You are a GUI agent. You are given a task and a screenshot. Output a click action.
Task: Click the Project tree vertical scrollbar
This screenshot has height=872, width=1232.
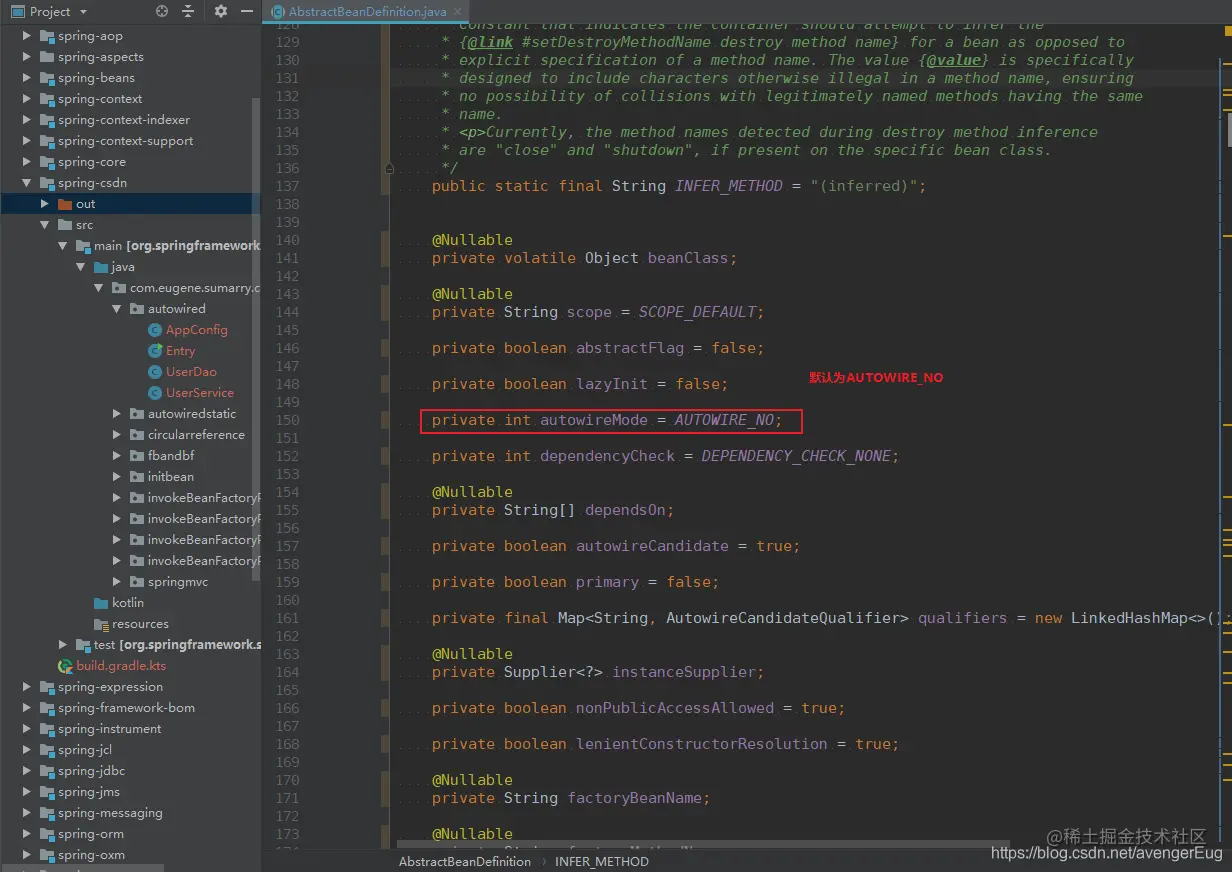point(256,339)
